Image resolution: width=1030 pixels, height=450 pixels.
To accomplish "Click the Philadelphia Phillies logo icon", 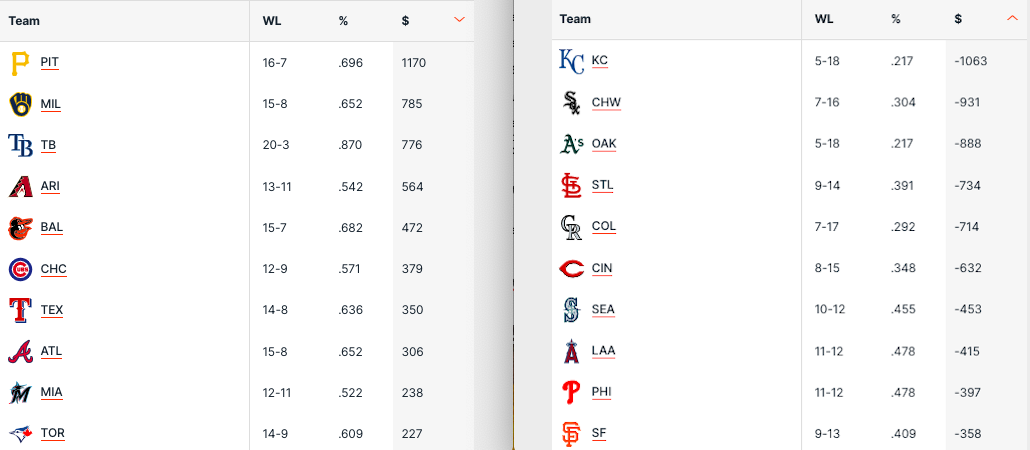I will (570, 392).
